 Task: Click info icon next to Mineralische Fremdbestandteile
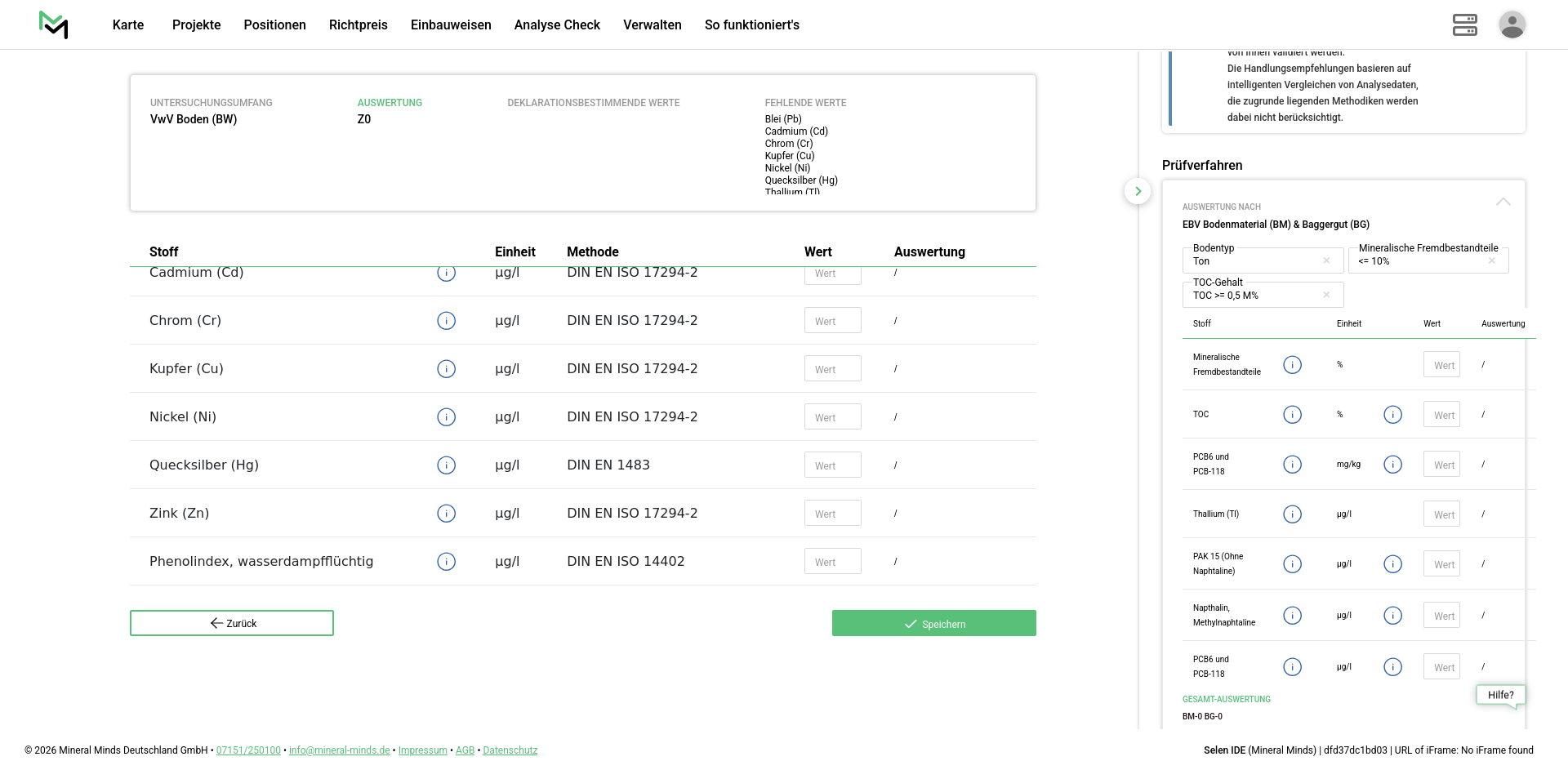coord(1292,365)
